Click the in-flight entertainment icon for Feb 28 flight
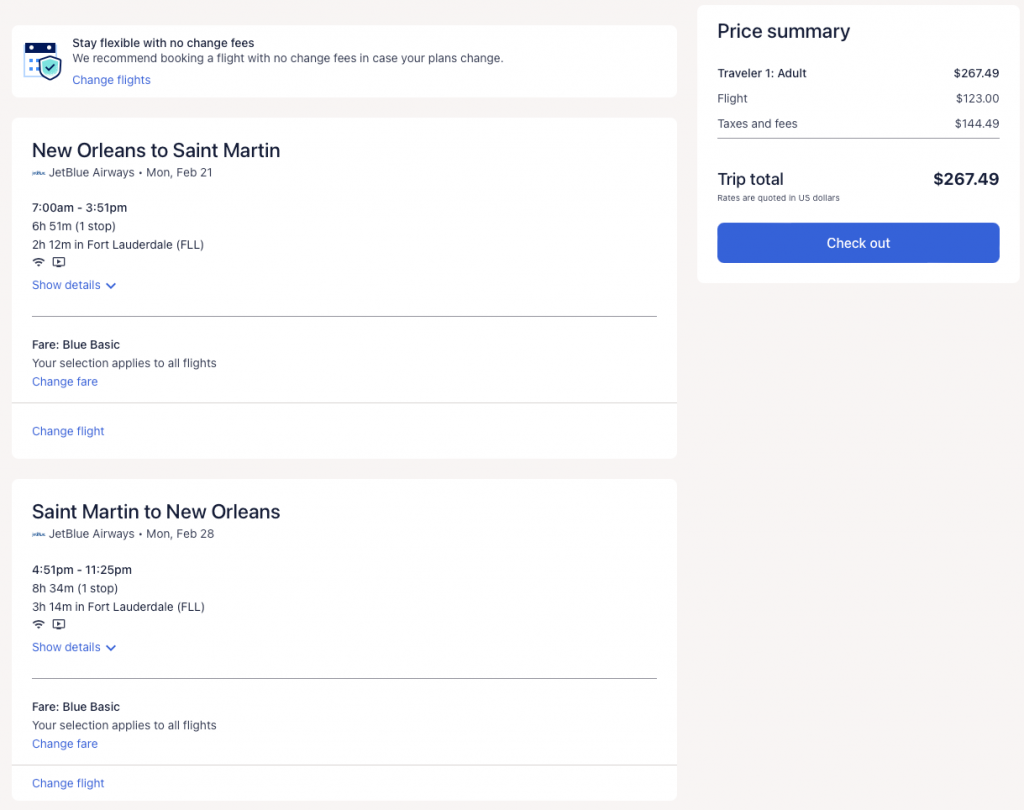This screenshot has width=1024, height=810. tap(59, 624)
